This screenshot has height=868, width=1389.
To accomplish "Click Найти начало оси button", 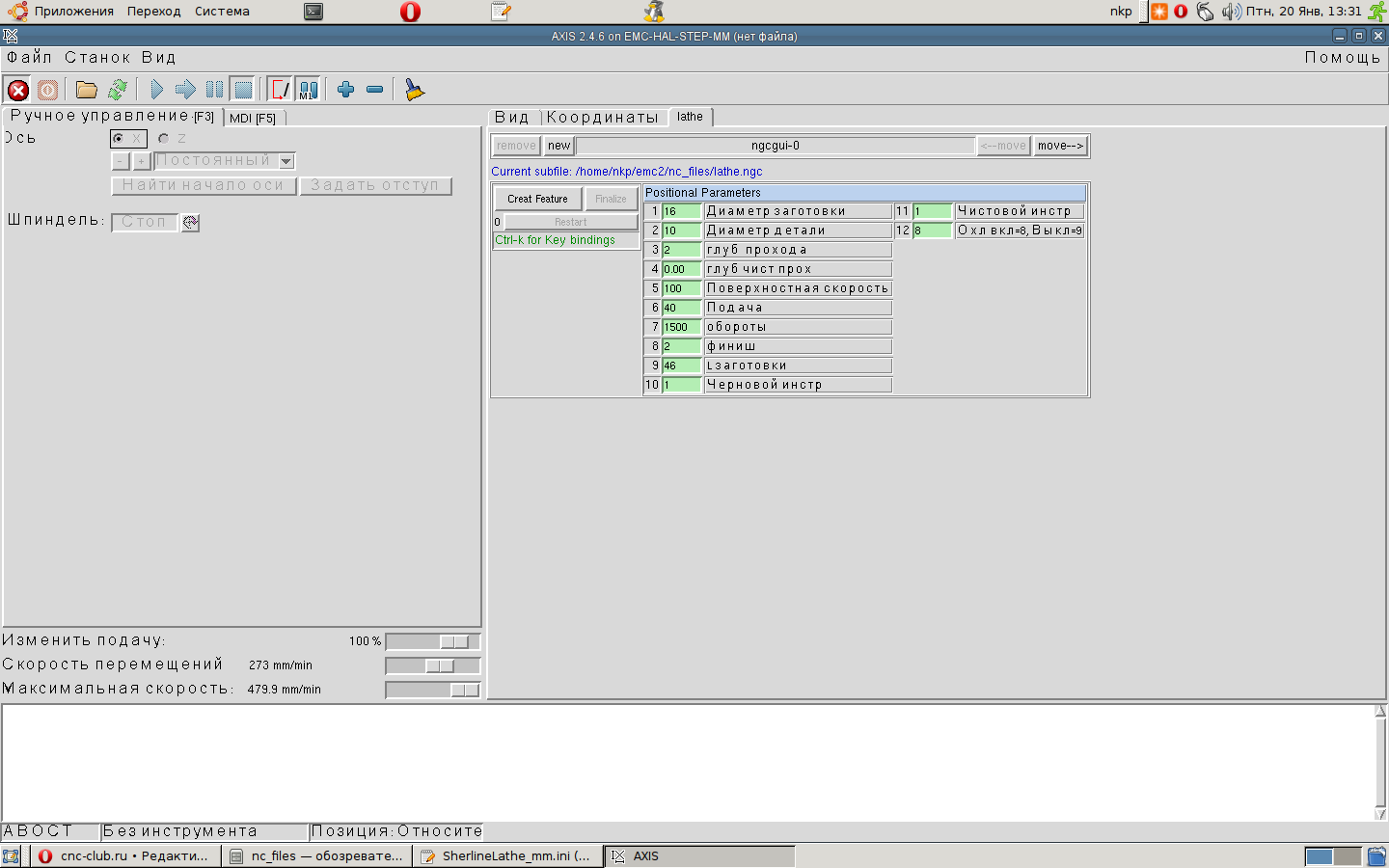I will tap(204, 185).
